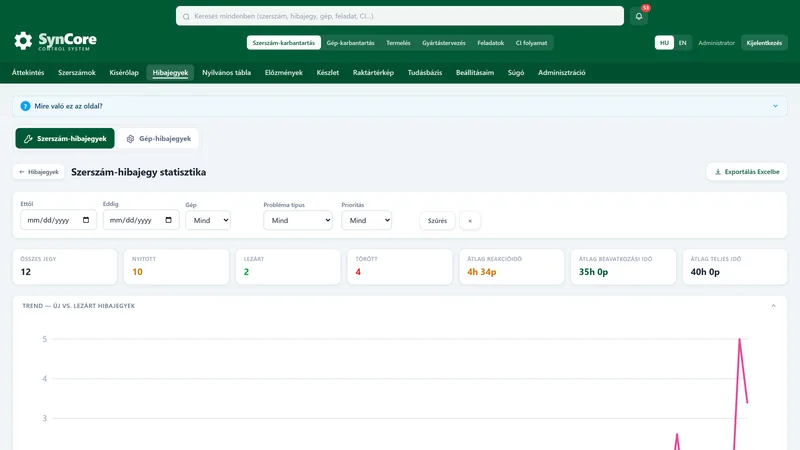
Task: Click the Szűrés filter button
Action: 437,220
